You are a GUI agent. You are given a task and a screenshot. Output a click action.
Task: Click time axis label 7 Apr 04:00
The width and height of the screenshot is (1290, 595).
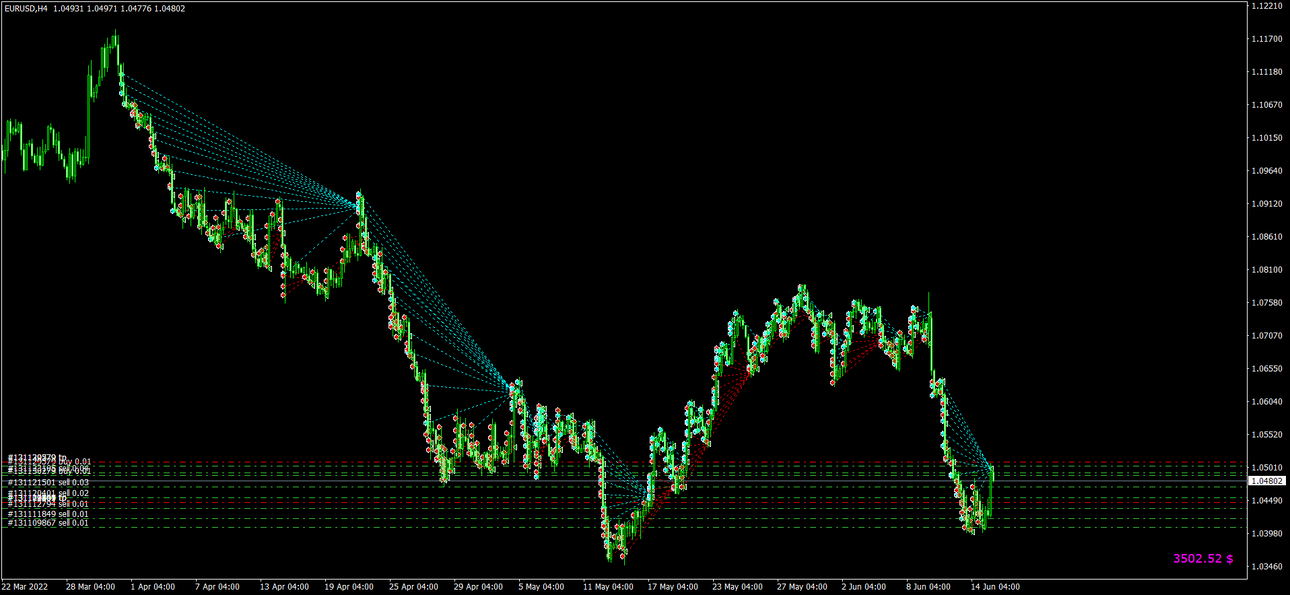[217, 587]
